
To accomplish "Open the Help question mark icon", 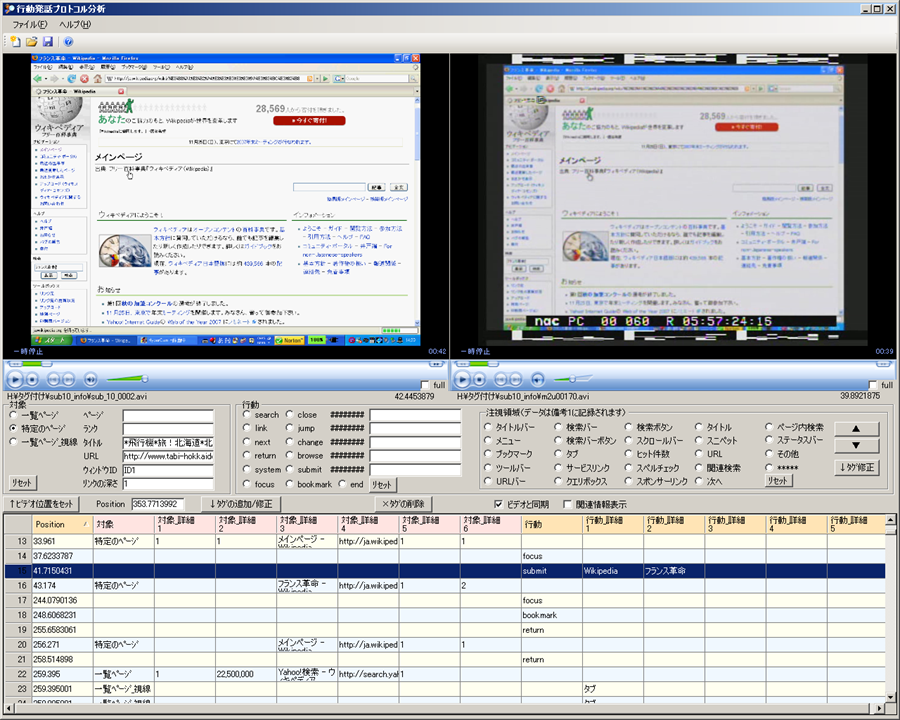I will (68, 42).
